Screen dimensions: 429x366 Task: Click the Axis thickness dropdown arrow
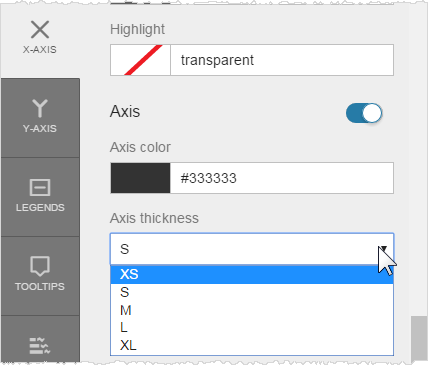(384, 249)
